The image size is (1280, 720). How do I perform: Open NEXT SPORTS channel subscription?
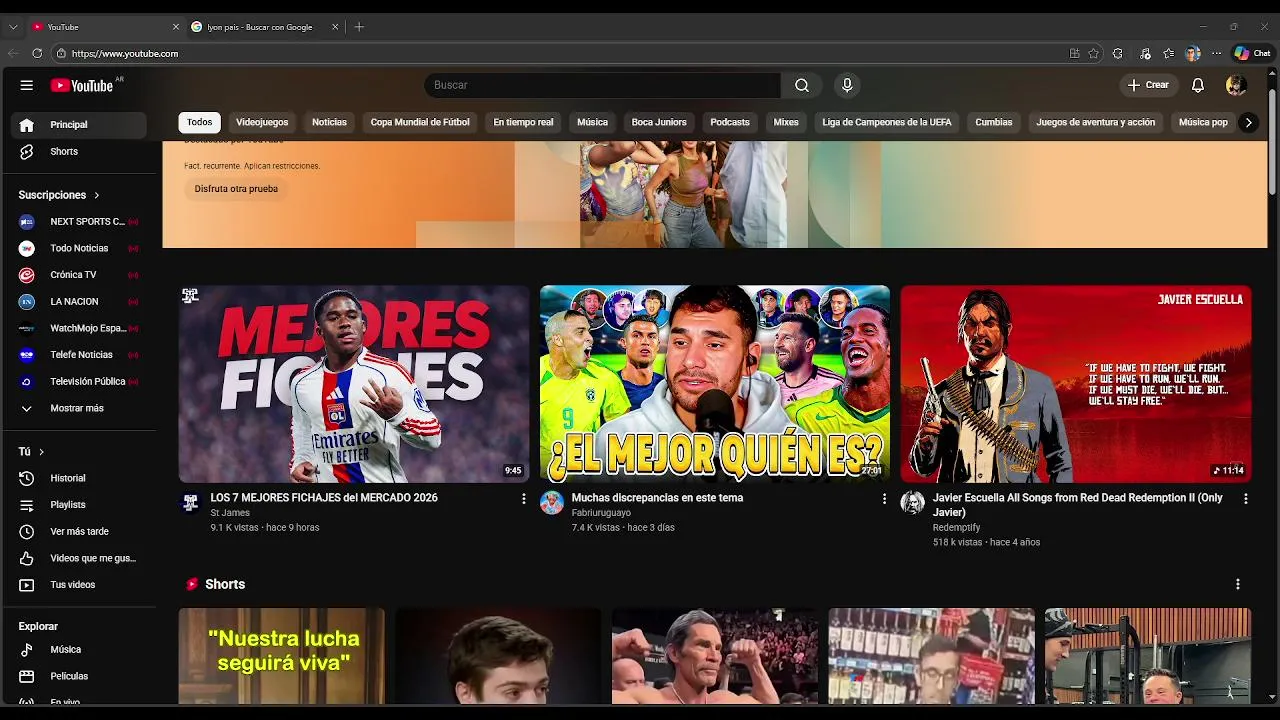coord(79,222)
